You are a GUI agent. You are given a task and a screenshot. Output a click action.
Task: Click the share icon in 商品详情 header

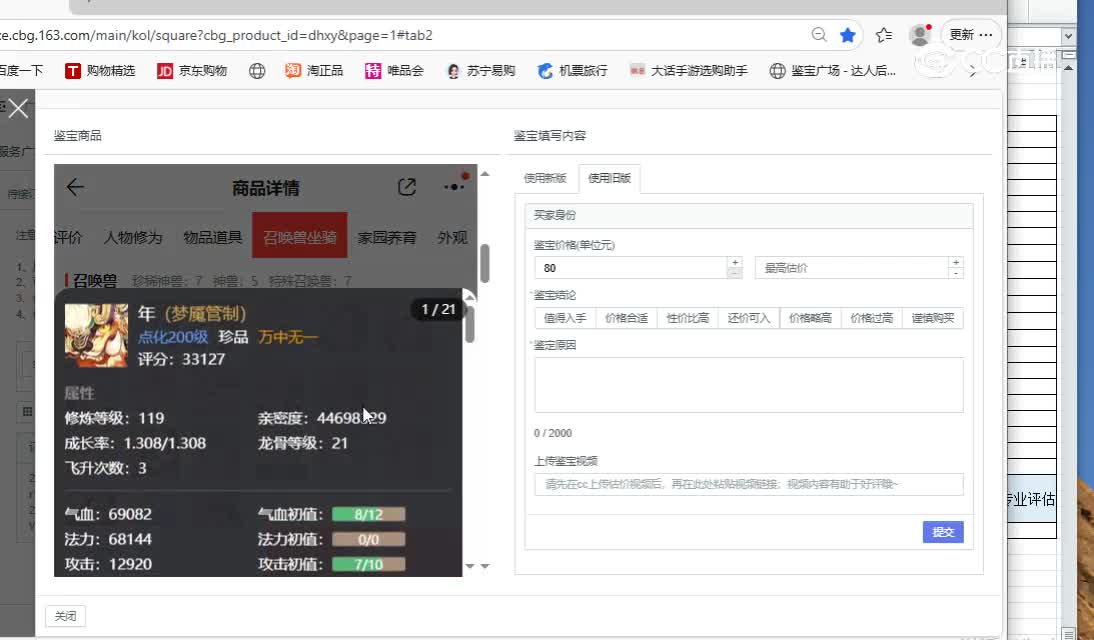click(407, 187)
